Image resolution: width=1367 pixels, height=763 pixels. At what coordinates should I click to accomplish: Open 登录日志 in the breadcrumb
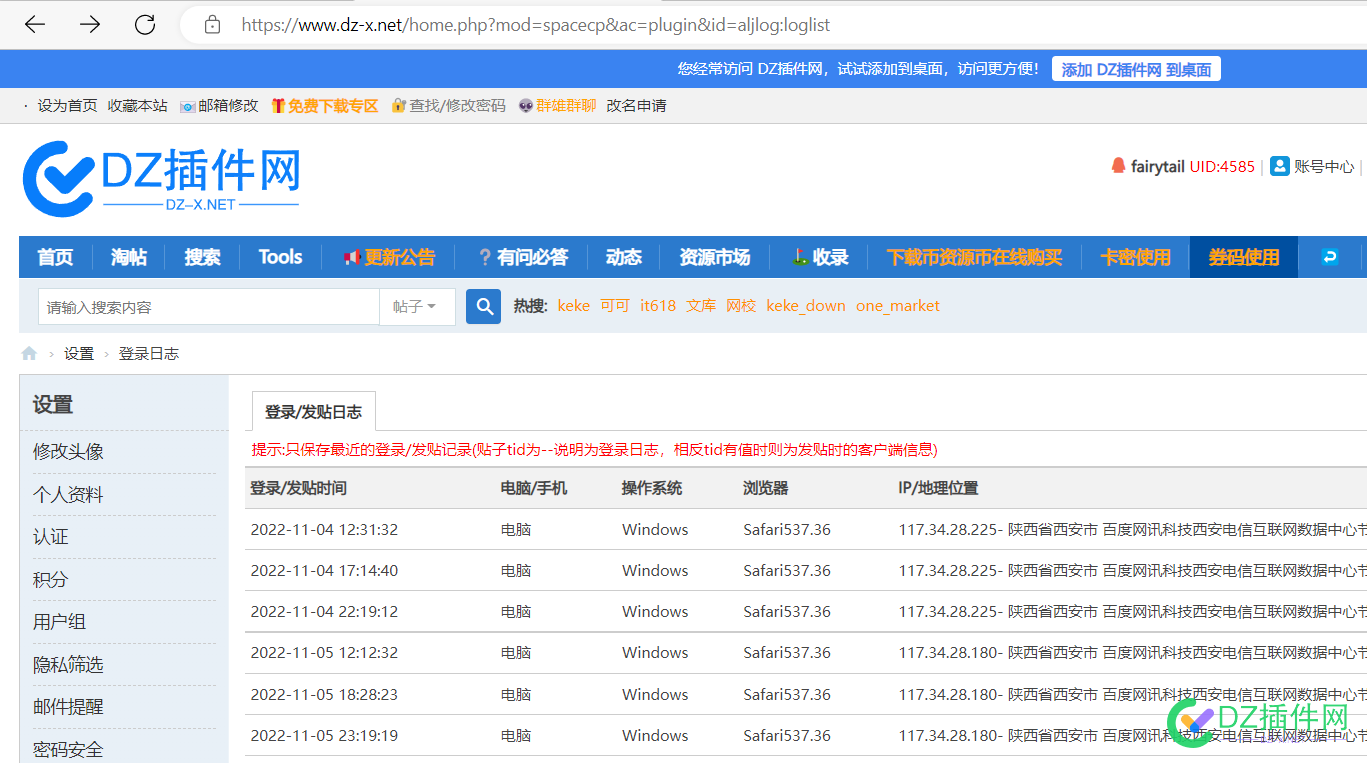(149, 354)
